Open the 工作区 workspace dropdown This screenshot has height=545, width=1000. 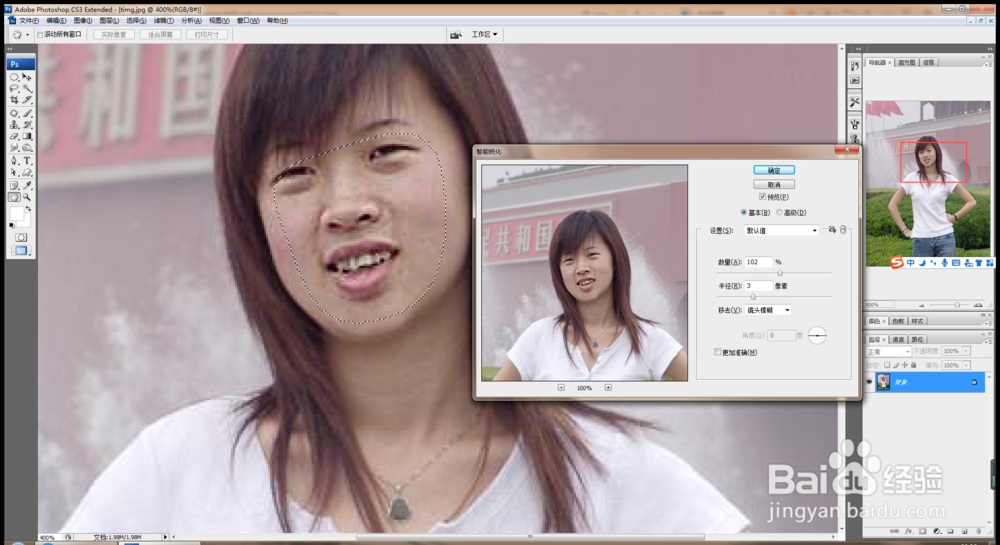pos(484,34)
